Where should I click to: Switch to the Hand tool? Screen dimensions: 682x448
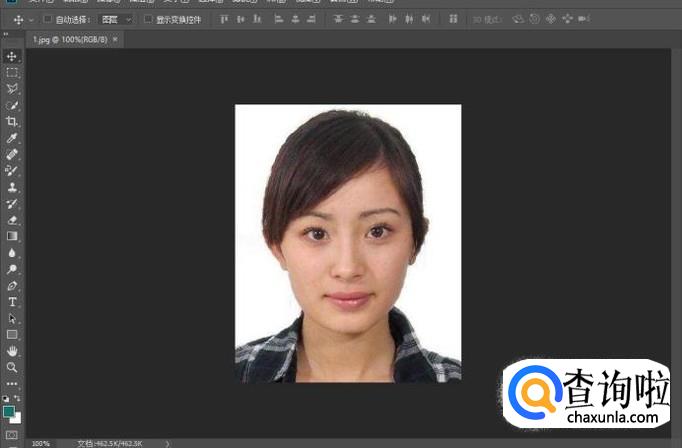pos(12,351)
